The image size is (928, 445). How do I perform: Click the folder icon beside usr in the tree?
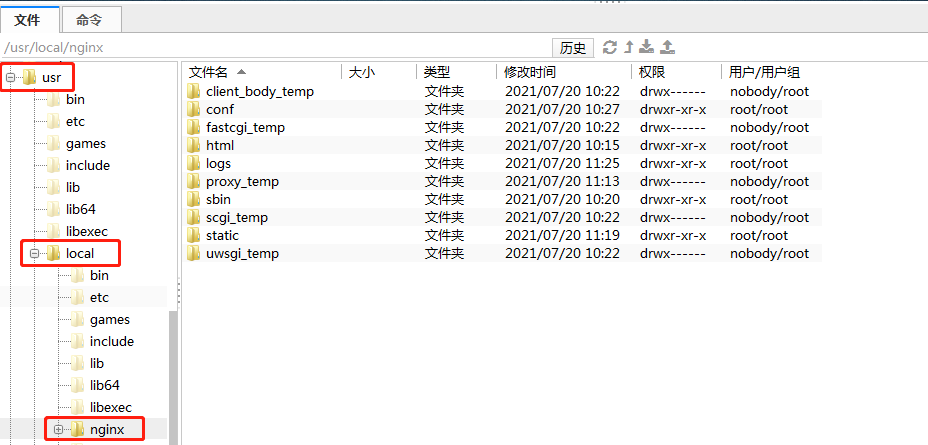point(30,77)
